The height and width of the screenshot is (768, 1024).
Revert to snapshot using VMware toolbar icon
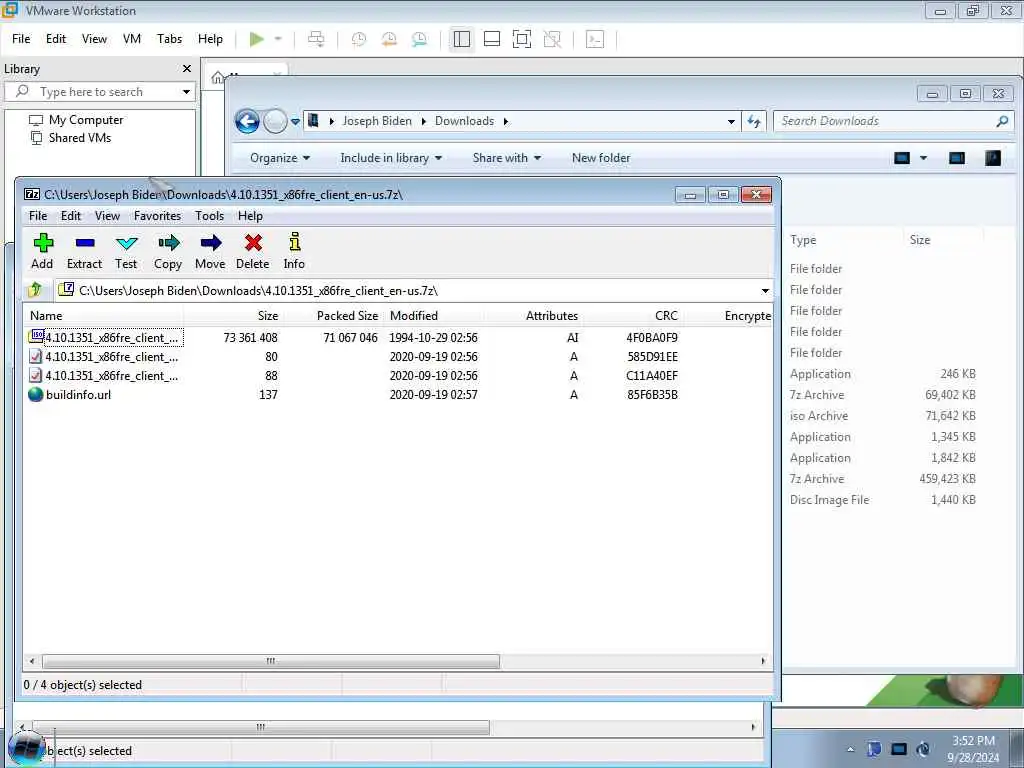coord(389,39)
